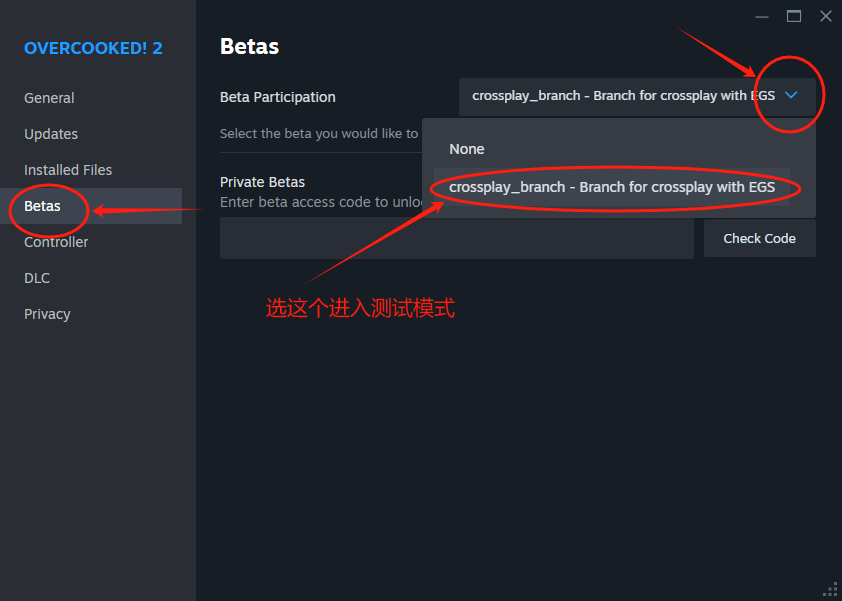This screenshot has height=601, width=842.
Task: Expand the Beta Participation dropdown chevron
Action: (x=791, y=96)
